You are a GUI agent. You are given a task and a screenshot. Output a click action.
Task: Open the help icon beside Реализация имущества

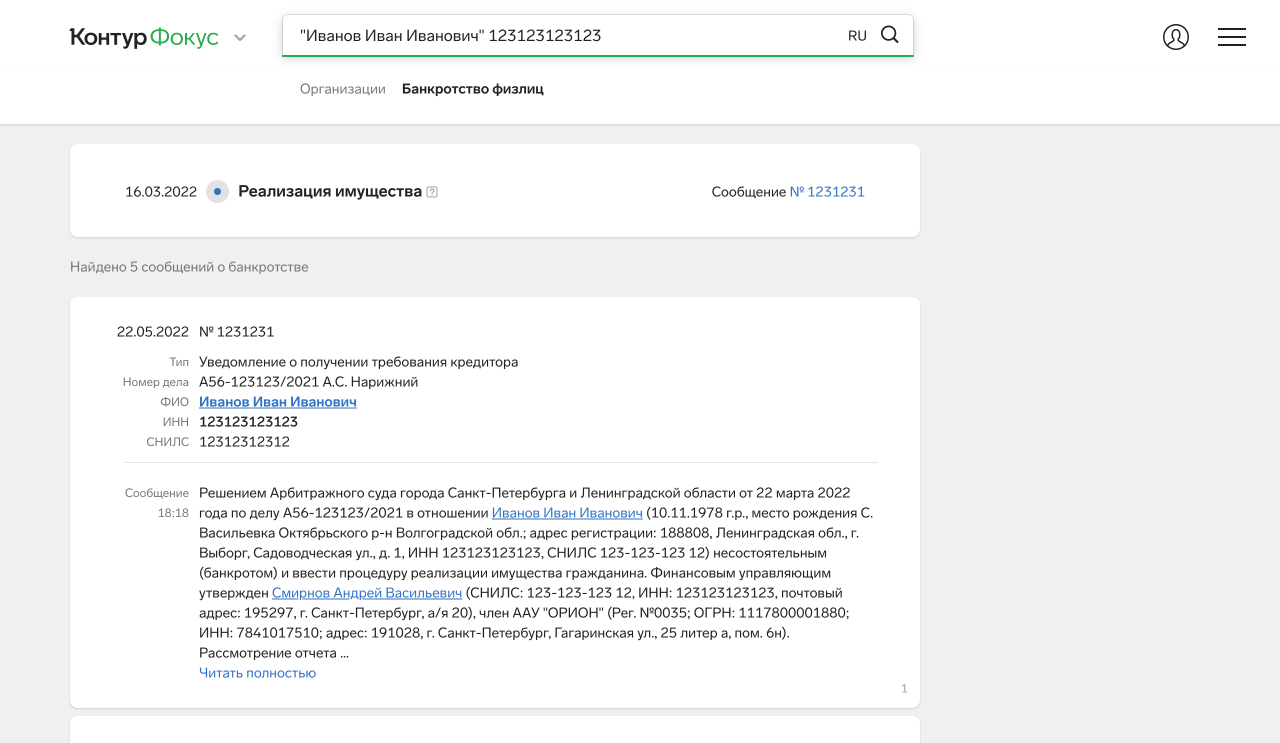[432, 192]
